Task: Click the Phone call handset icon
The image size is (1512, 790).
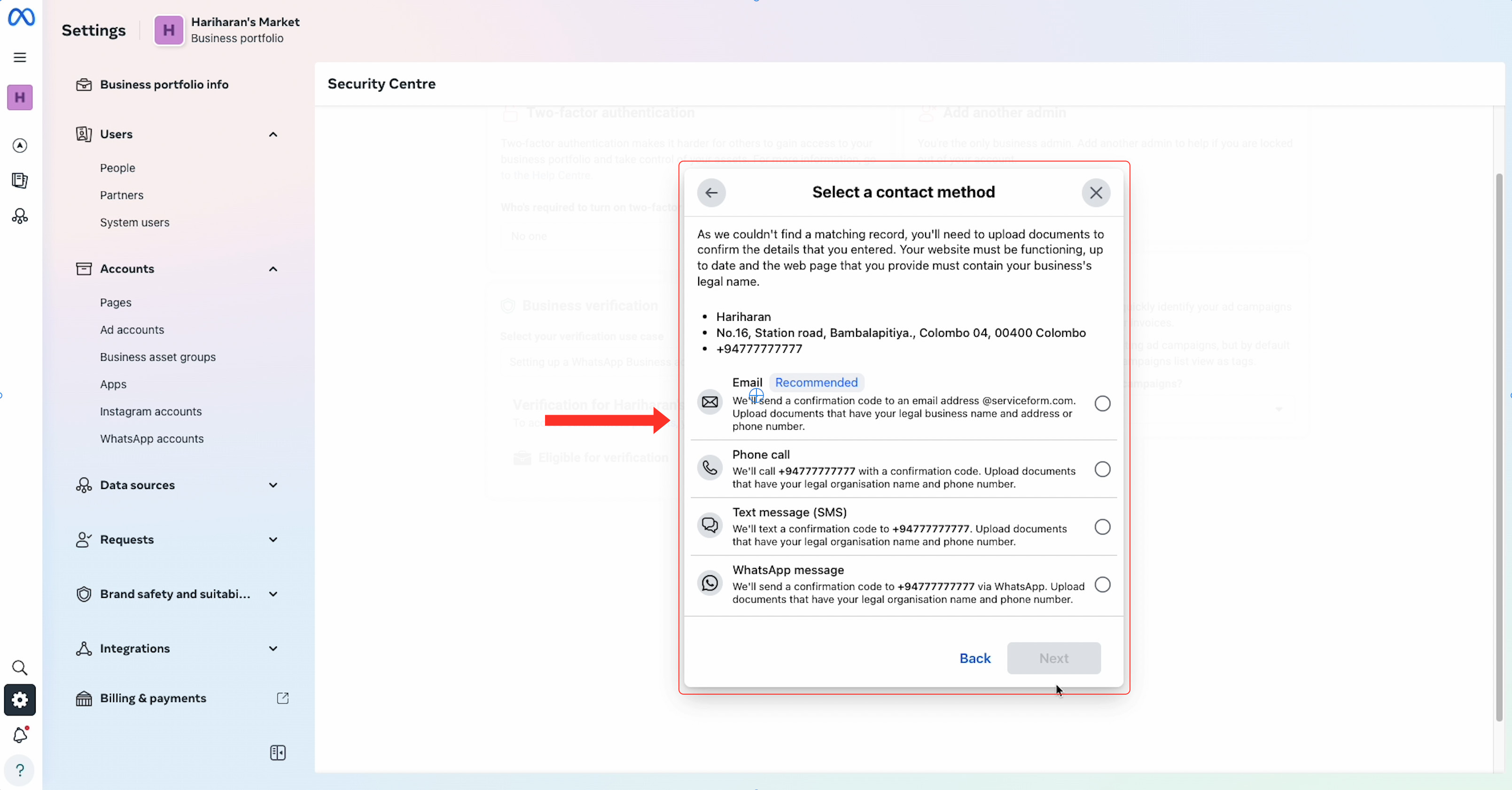Action: 709,468
